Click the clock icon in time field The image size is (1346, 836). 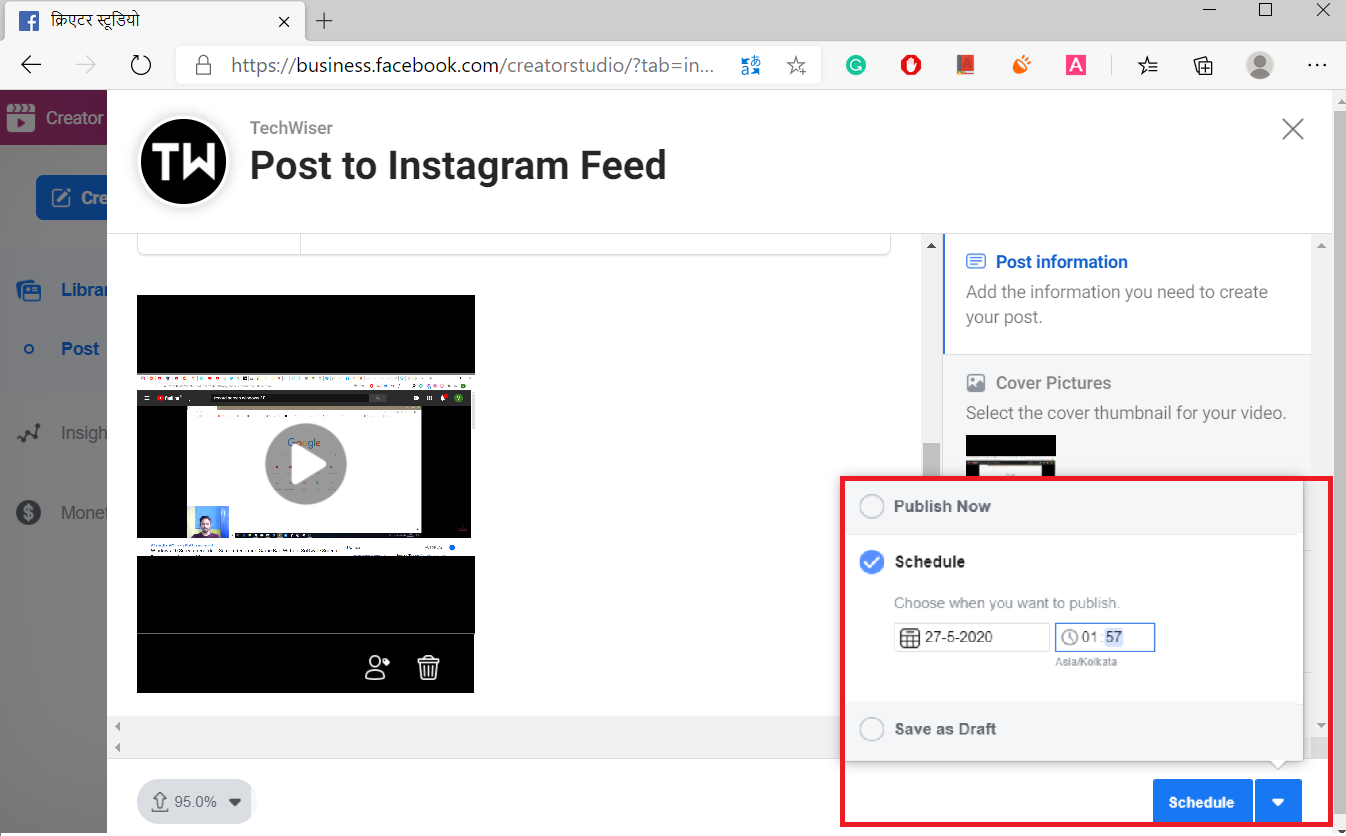(1069, 637)
